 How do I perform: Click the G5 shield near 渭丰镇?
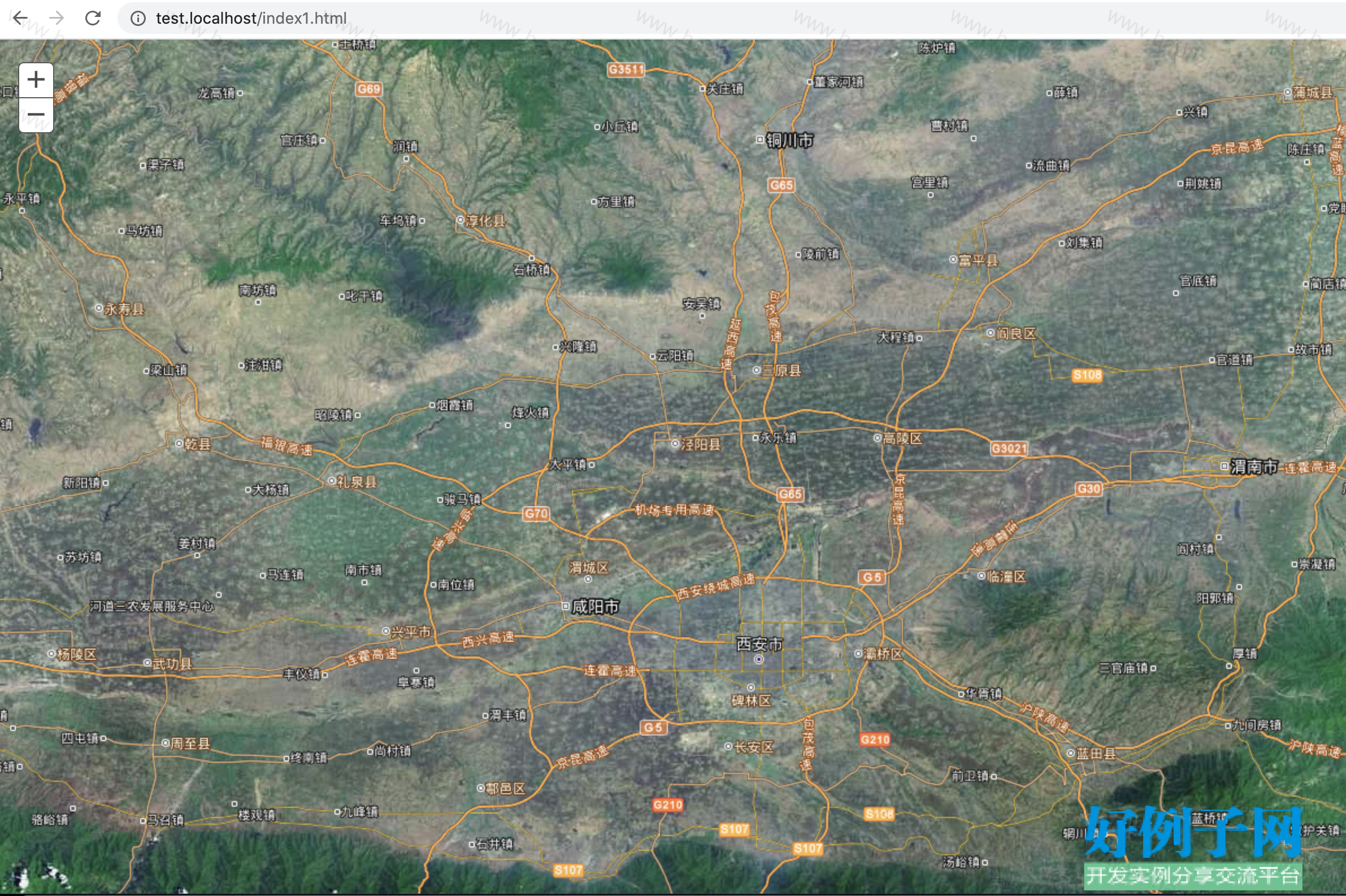coord(653,728)
